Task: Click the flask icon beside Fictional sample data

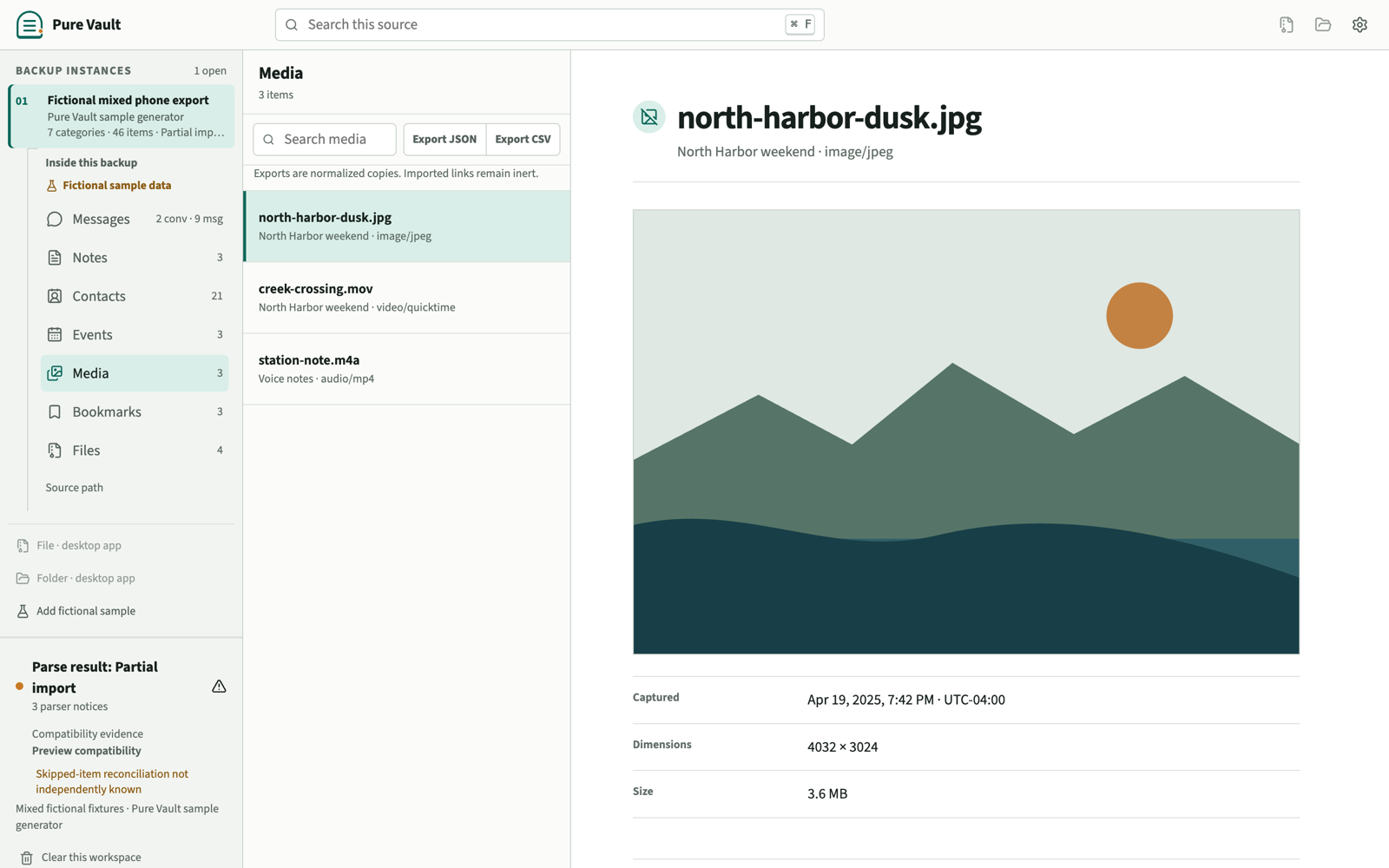Action: click(x=51, y=186)
